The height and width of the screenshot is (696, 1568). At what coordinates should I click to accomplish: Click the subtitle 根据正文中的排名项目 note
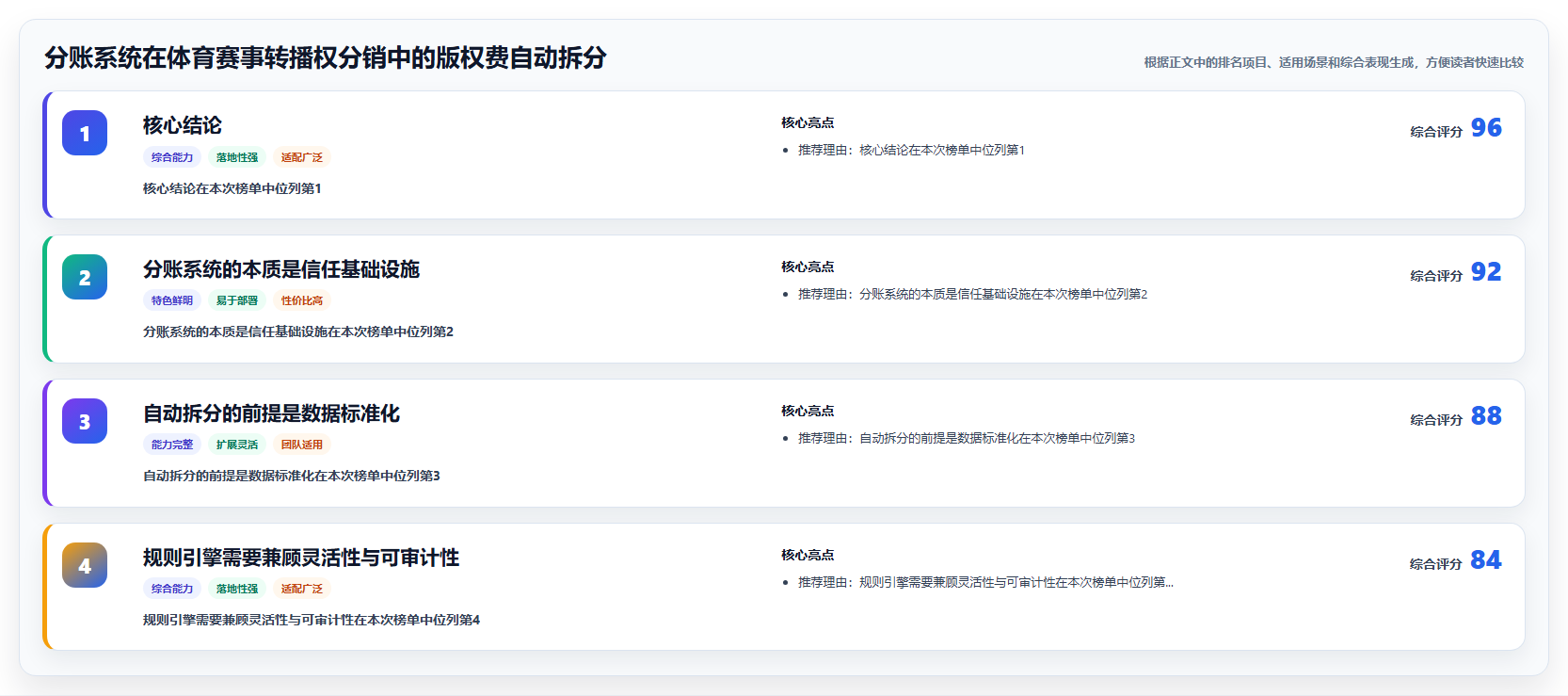click(x=1334, y=62)
